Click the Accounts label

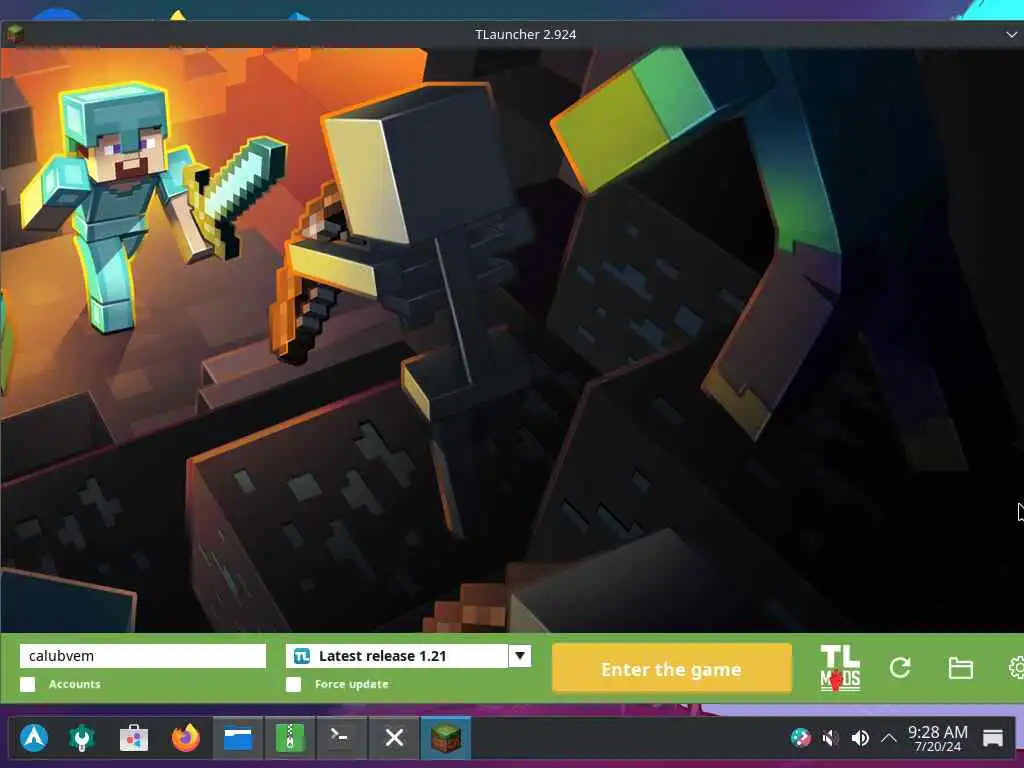point(74,684)
